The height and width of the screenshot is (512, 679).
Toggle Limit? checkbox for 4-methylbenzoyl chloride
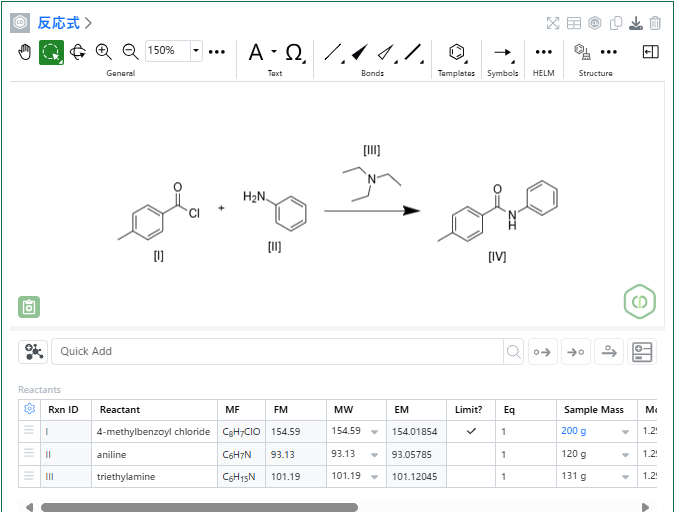(472, 431)
